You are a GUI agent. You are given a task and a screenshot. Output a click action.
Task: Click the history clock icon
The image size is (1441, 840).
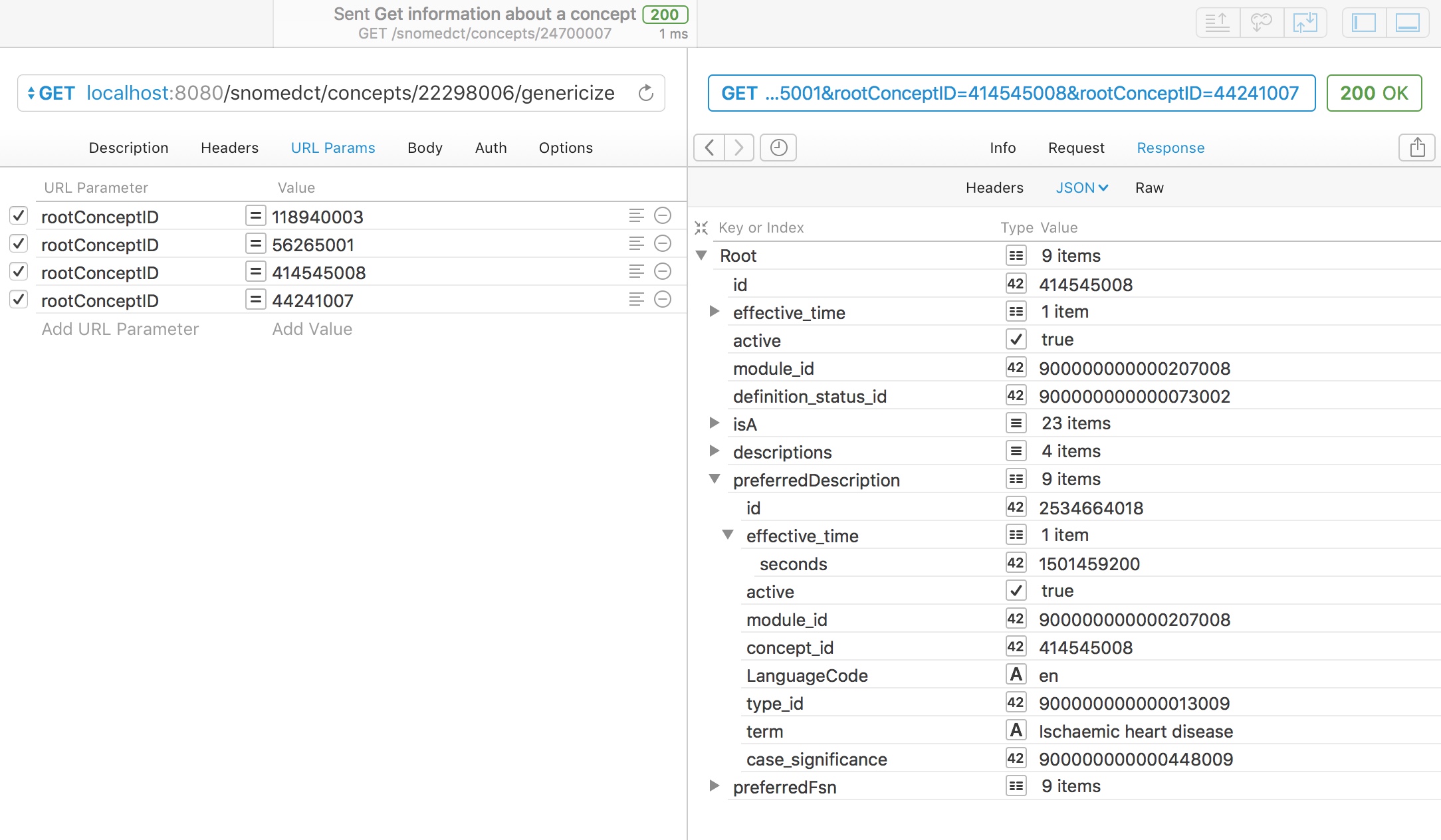click(x=778, y=148)
